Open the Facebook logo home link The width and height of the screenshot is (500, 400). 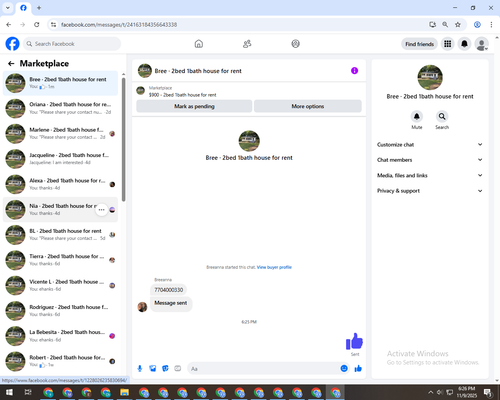pos(12,44)
